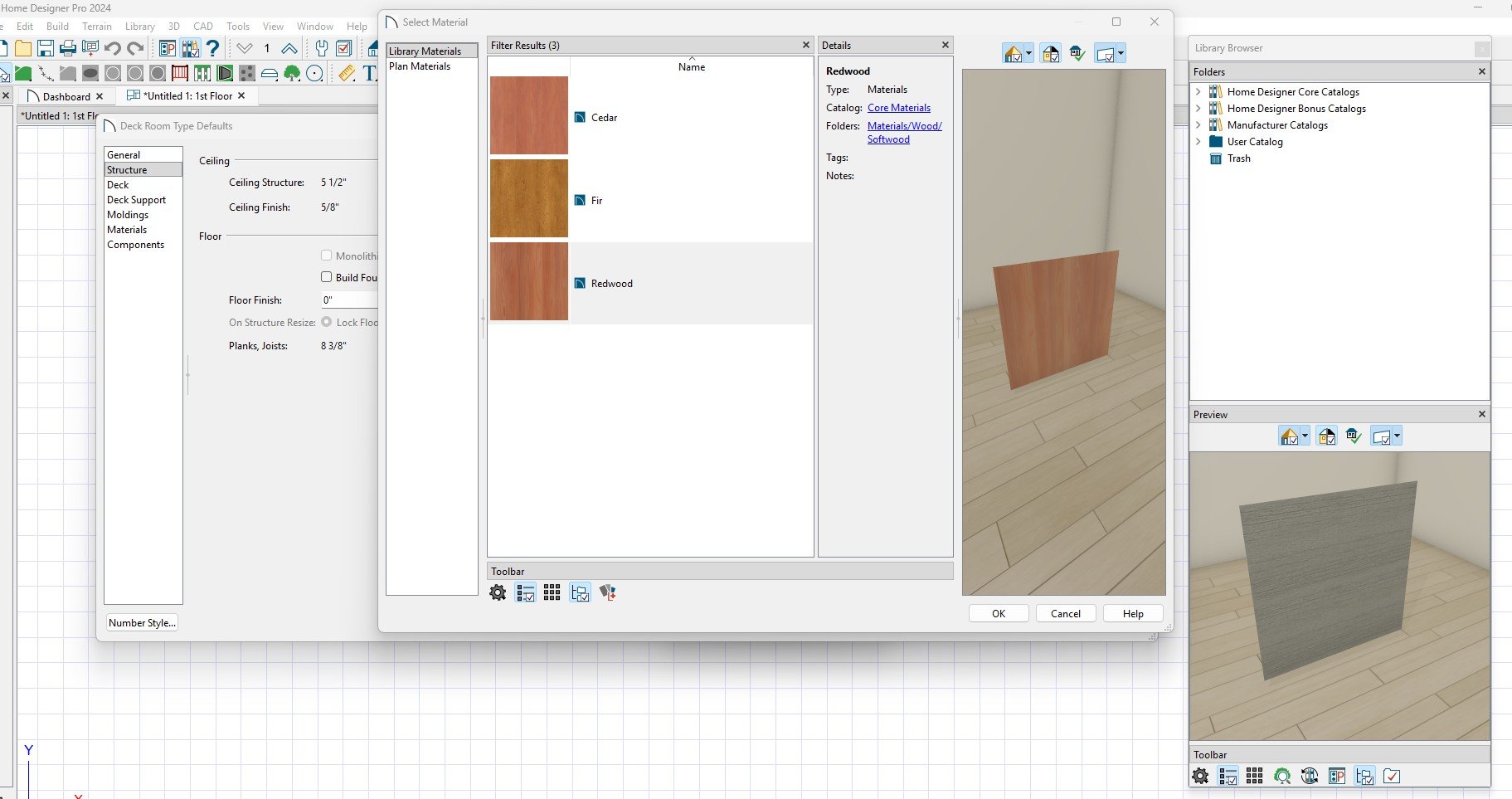Expand Home Designer Core Catalogs folder
The width and height of the screenshot is (1512, 799).
click(1198, 92)
